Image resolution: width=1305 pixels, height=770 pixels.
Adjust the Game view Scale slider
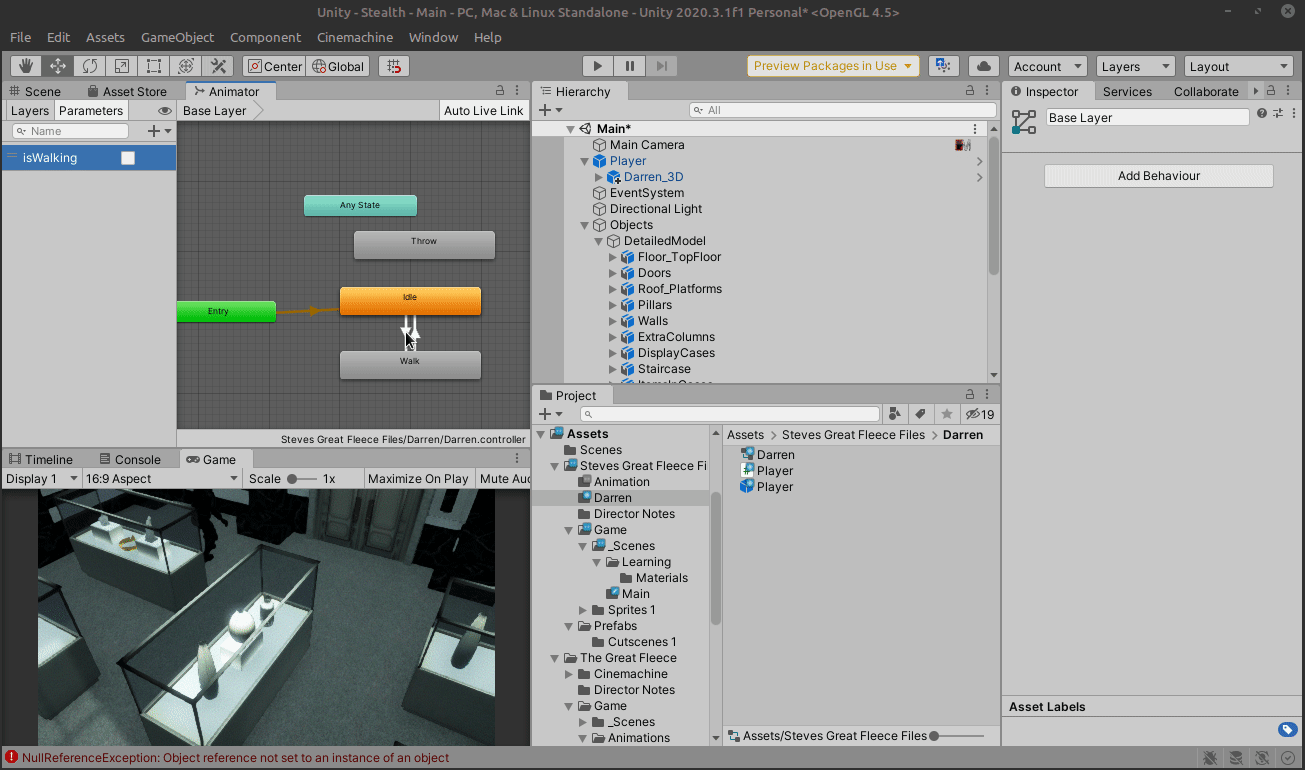coord(300,479)
